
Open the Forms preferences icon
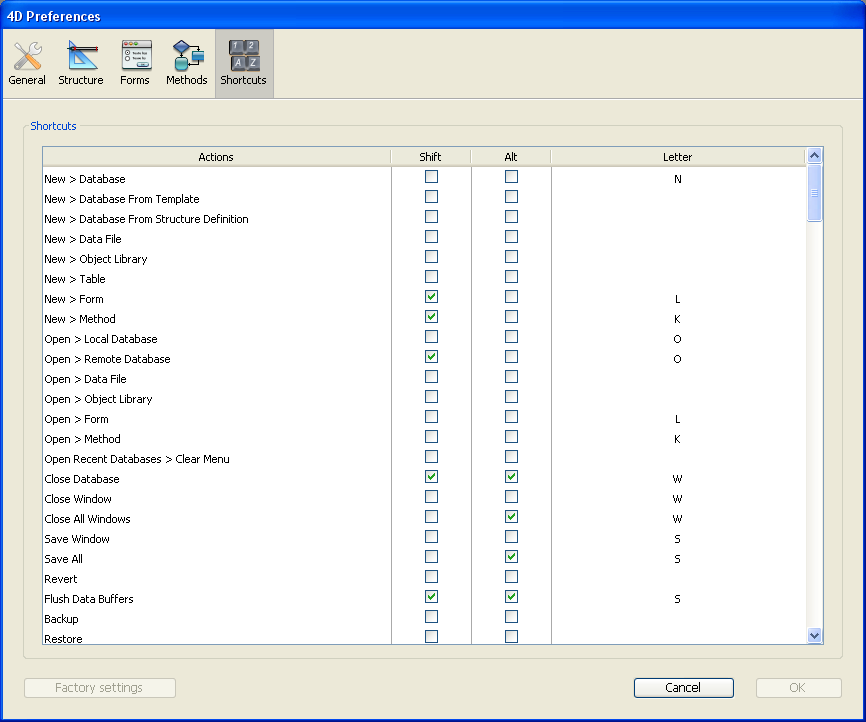tap(135, 63)
